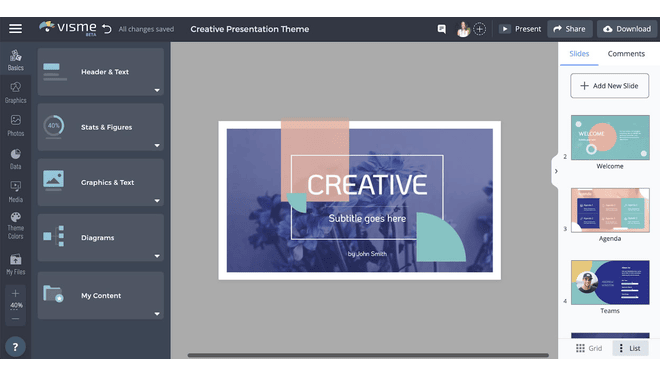Open the Basics sidebar panel
660x377 pixels.
coord(16,60)
